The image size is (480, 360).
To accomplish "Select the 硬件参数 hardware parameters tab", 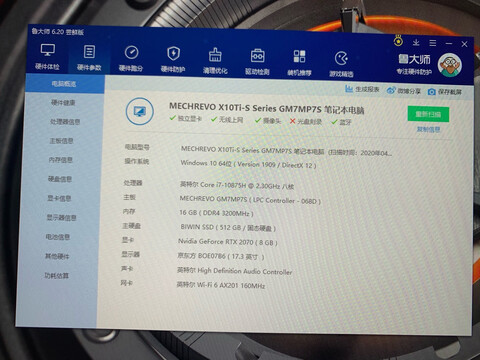I will pos(89,58).
